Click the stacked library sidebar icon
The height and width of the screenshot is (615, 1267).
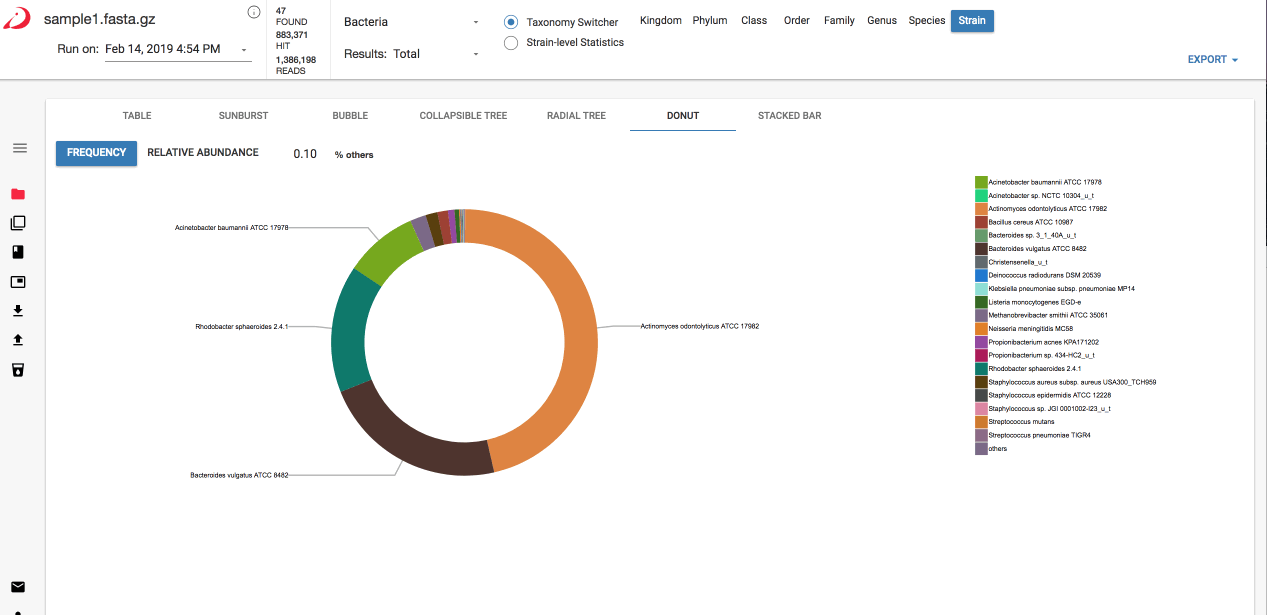[18, 223]
